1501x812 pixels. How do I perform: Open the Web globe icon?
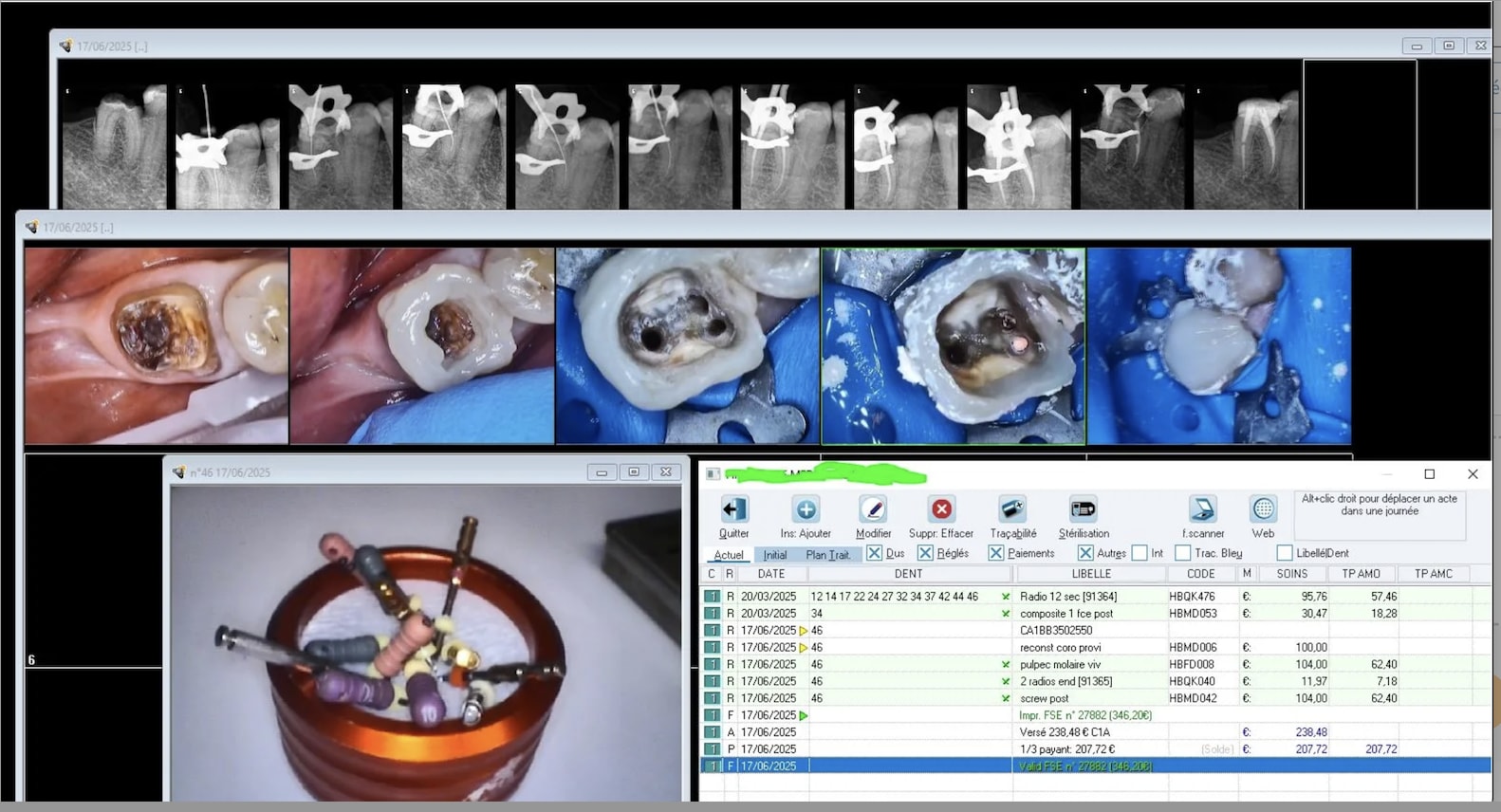[x=1263, y=509]
